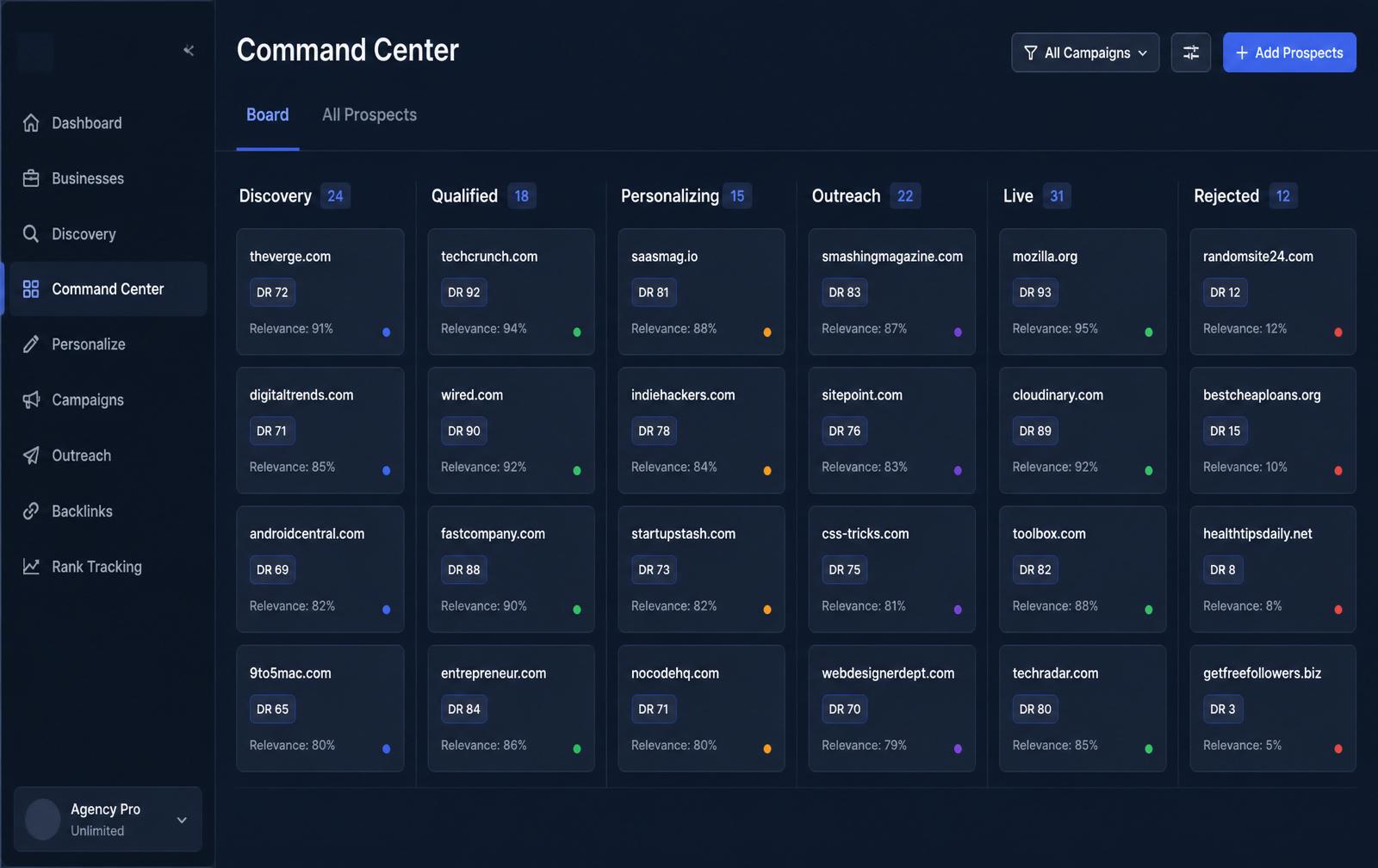This screenshot has width=1378, height=868.
Task: Select the webdesignerdept.com domain name
Action: [888, 673]
